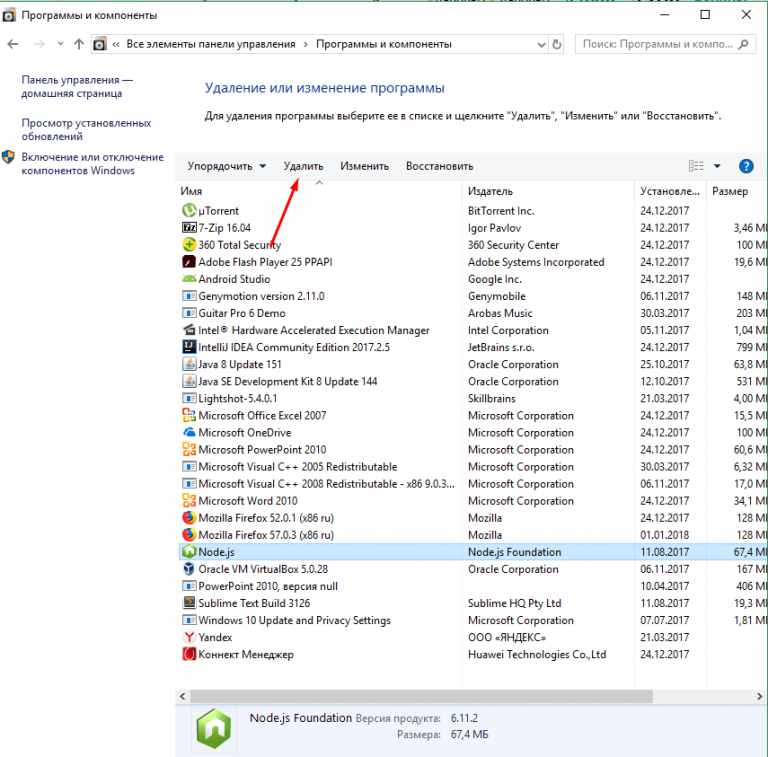This screenshot has height=757, width=768.
Task: Click the Yandex browser icon
Action: pos(189,637)
